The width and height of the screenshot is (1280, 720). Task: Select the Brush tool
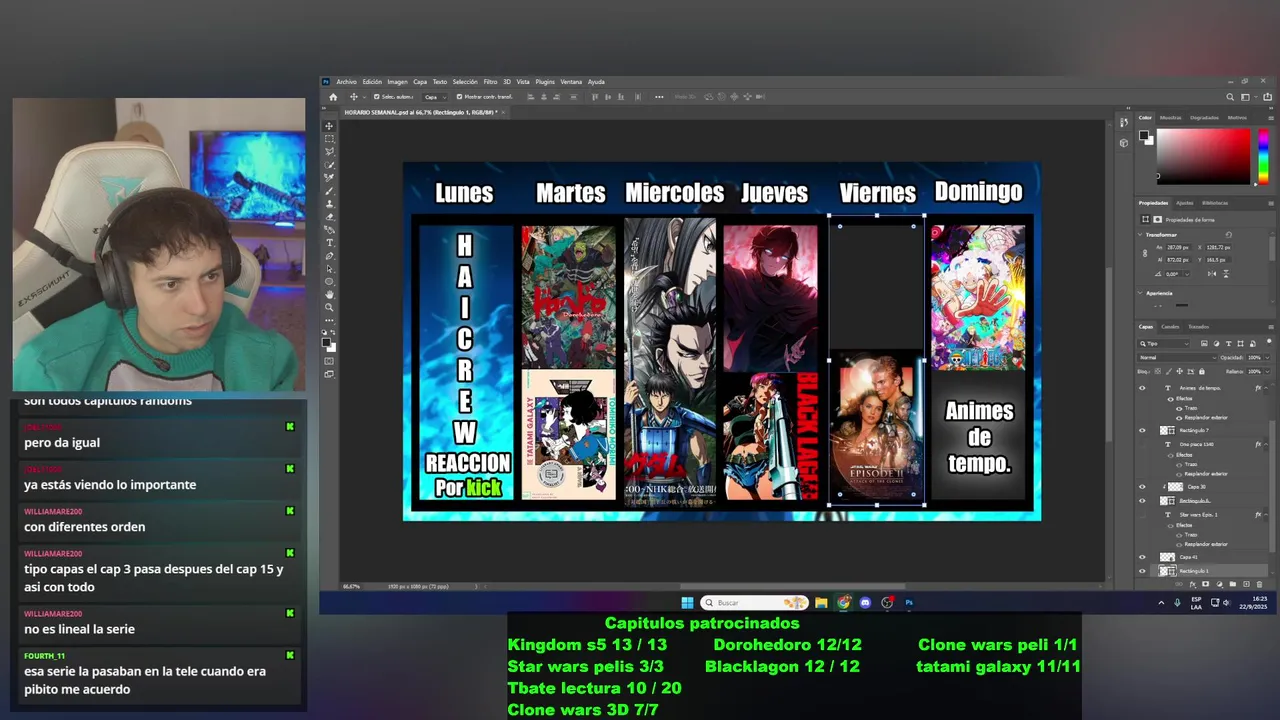coord(329,190)
